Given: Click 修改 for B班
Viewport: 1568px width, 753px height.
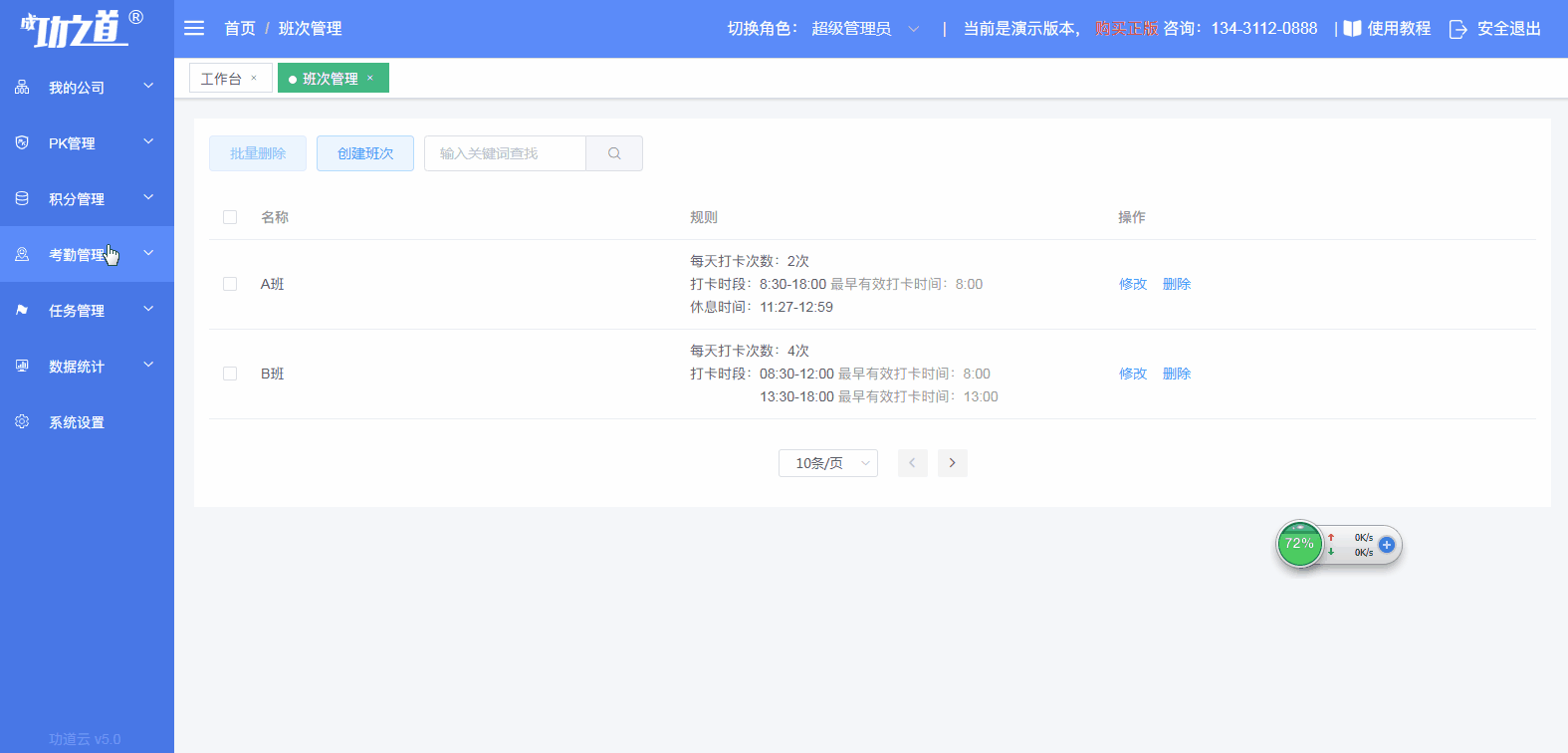Looking at the screenshot, I should coord(1133,374).
